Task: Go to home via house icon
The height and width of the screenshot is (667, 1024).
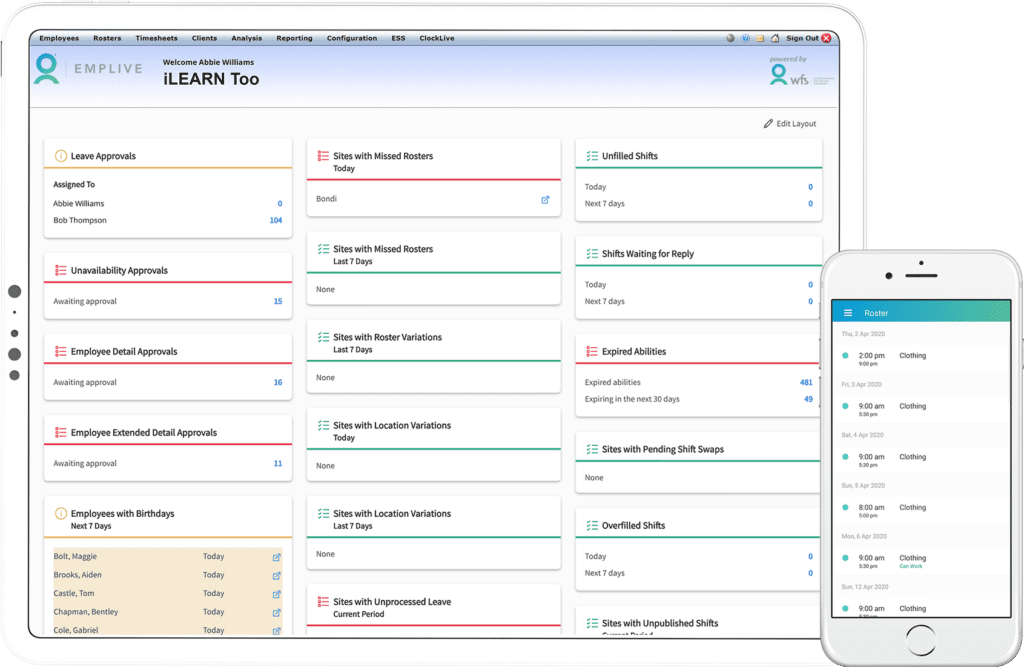Action: click(x=775, y=38)
